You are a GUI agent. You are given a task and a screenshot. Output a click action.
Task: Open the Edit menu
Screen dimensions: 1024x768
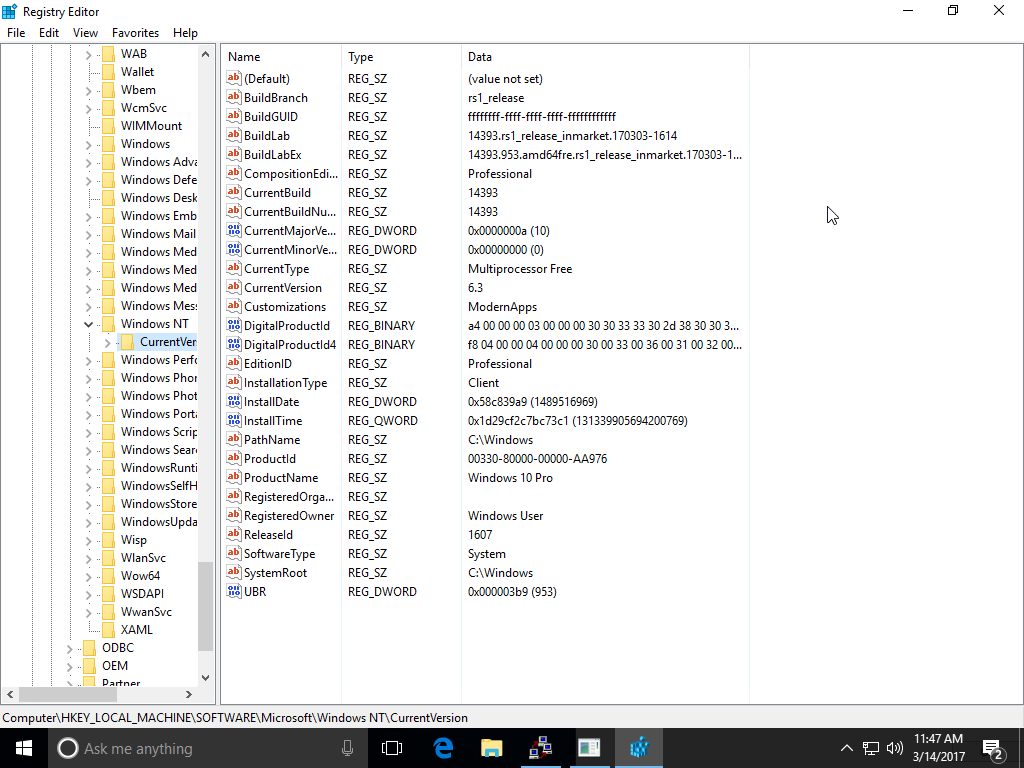[x=49, y=33]
